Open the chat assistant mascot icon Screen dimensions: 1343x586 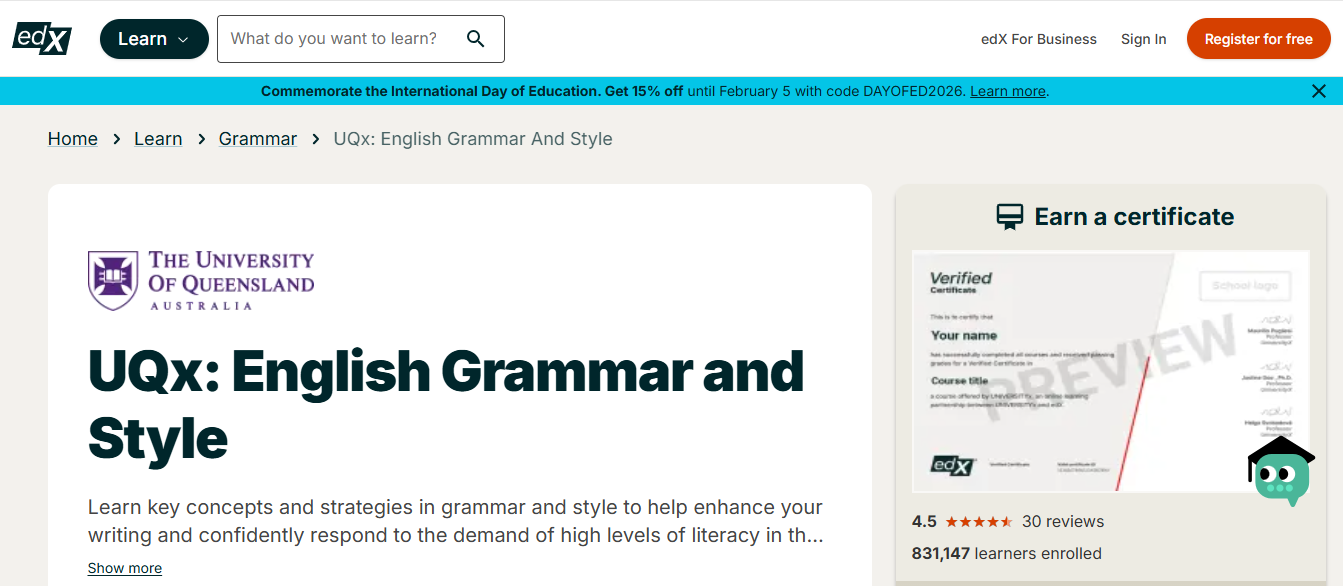click(1280, 472)
